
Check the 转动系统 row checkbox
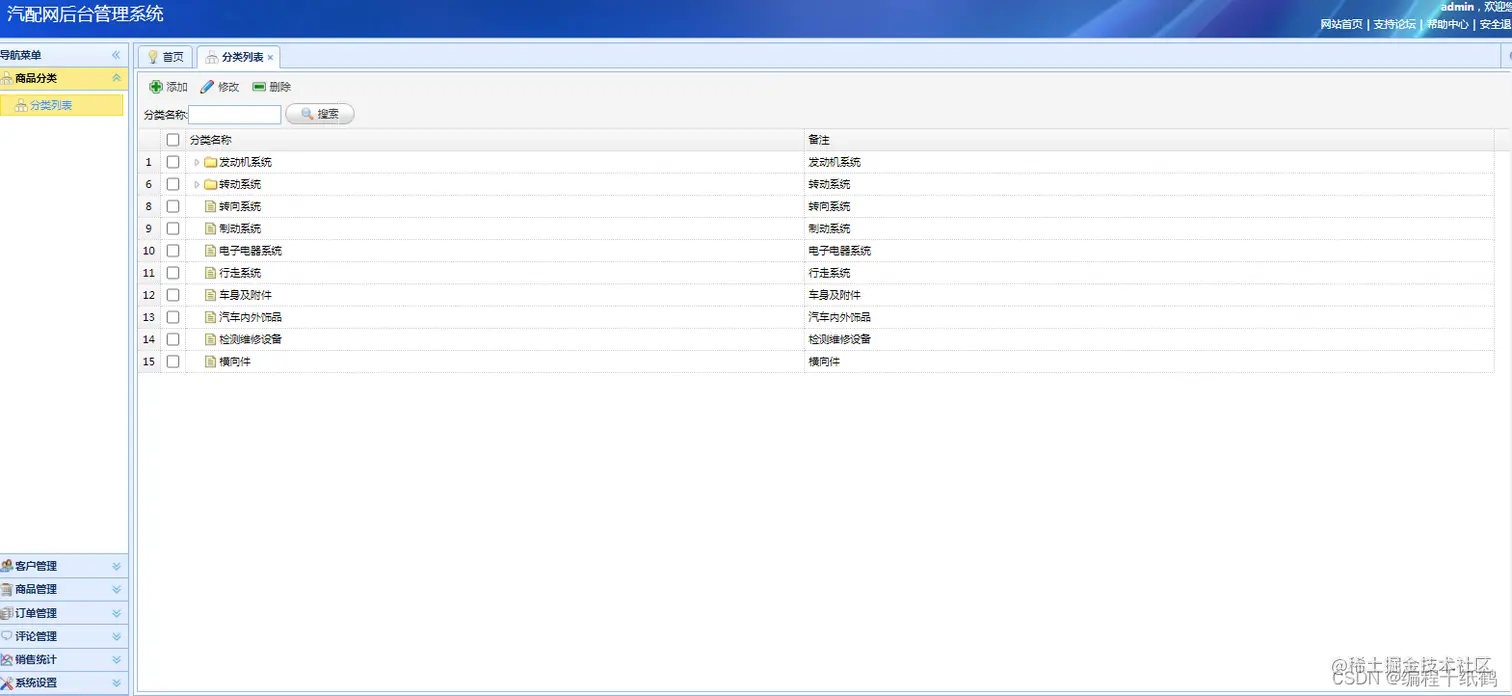click(173, 184)
